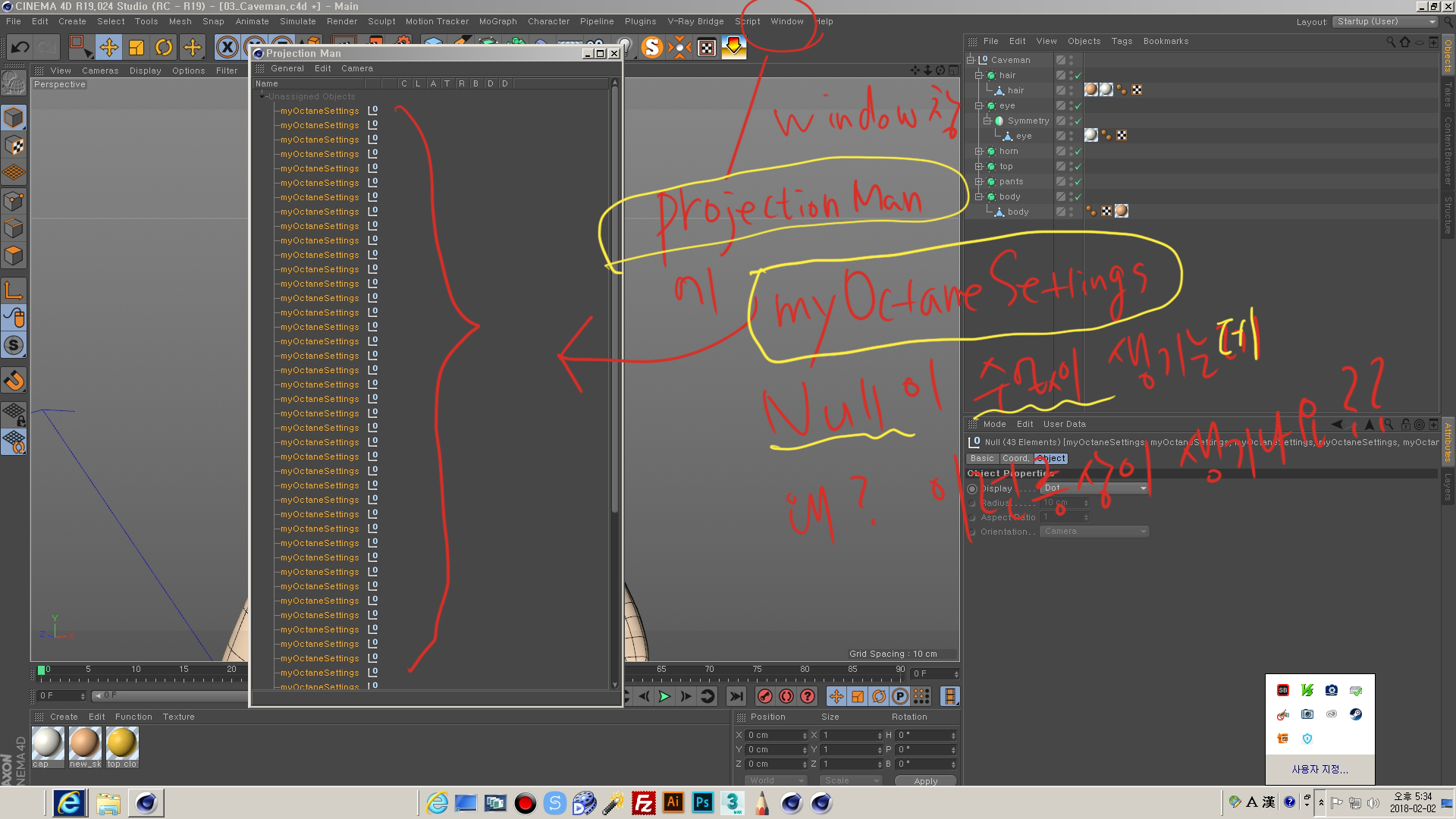Viewport: 1456px width, 819px height.
Task: Select the Rotate tool in top toolbar
Action: coord(164,47)
